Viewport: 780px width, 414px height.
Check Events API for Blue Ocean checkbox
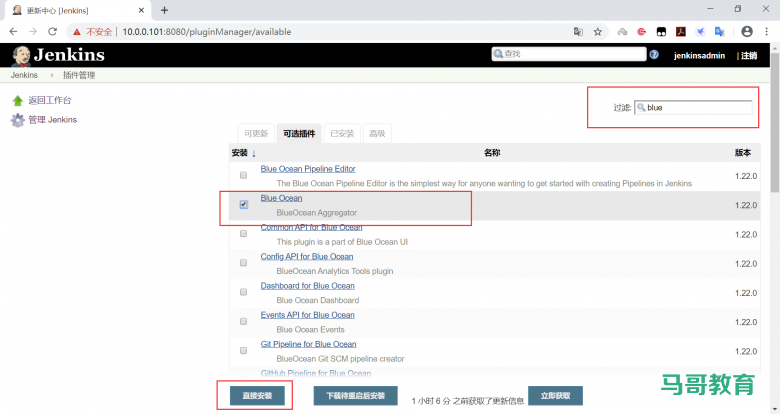243,321
